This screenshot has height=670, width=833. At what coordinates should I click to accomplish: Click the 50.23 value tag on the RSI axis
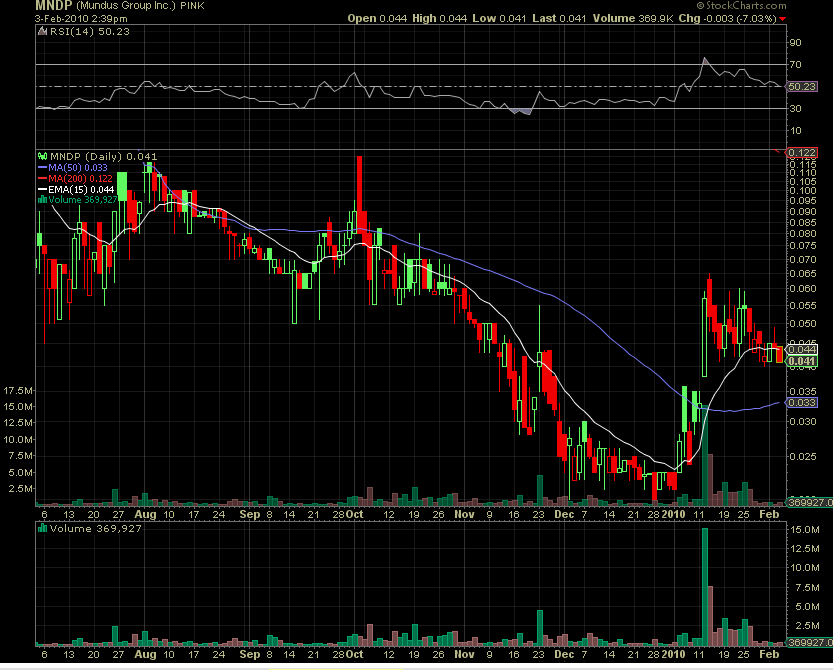tap(802, 87)
